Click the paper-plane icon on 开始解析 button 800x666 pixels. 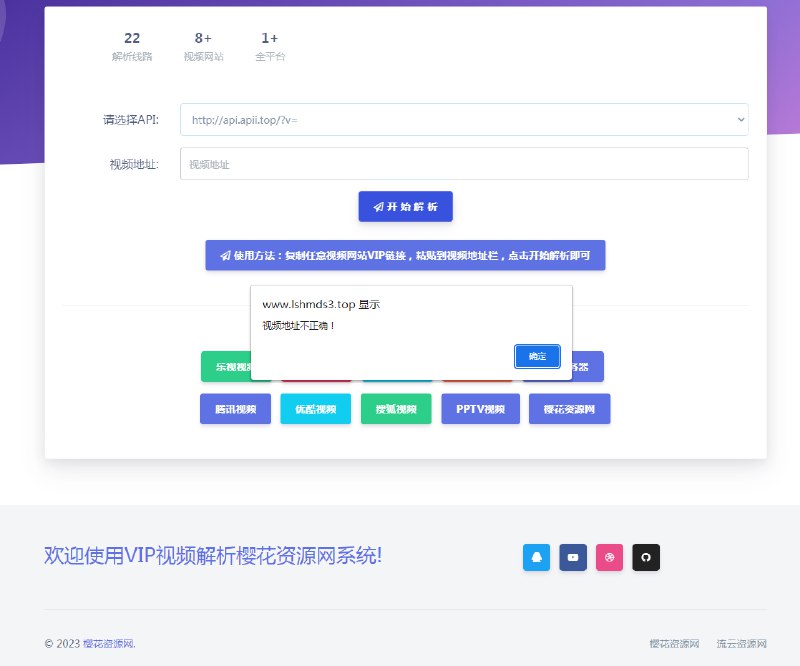[x=377, y=207]
